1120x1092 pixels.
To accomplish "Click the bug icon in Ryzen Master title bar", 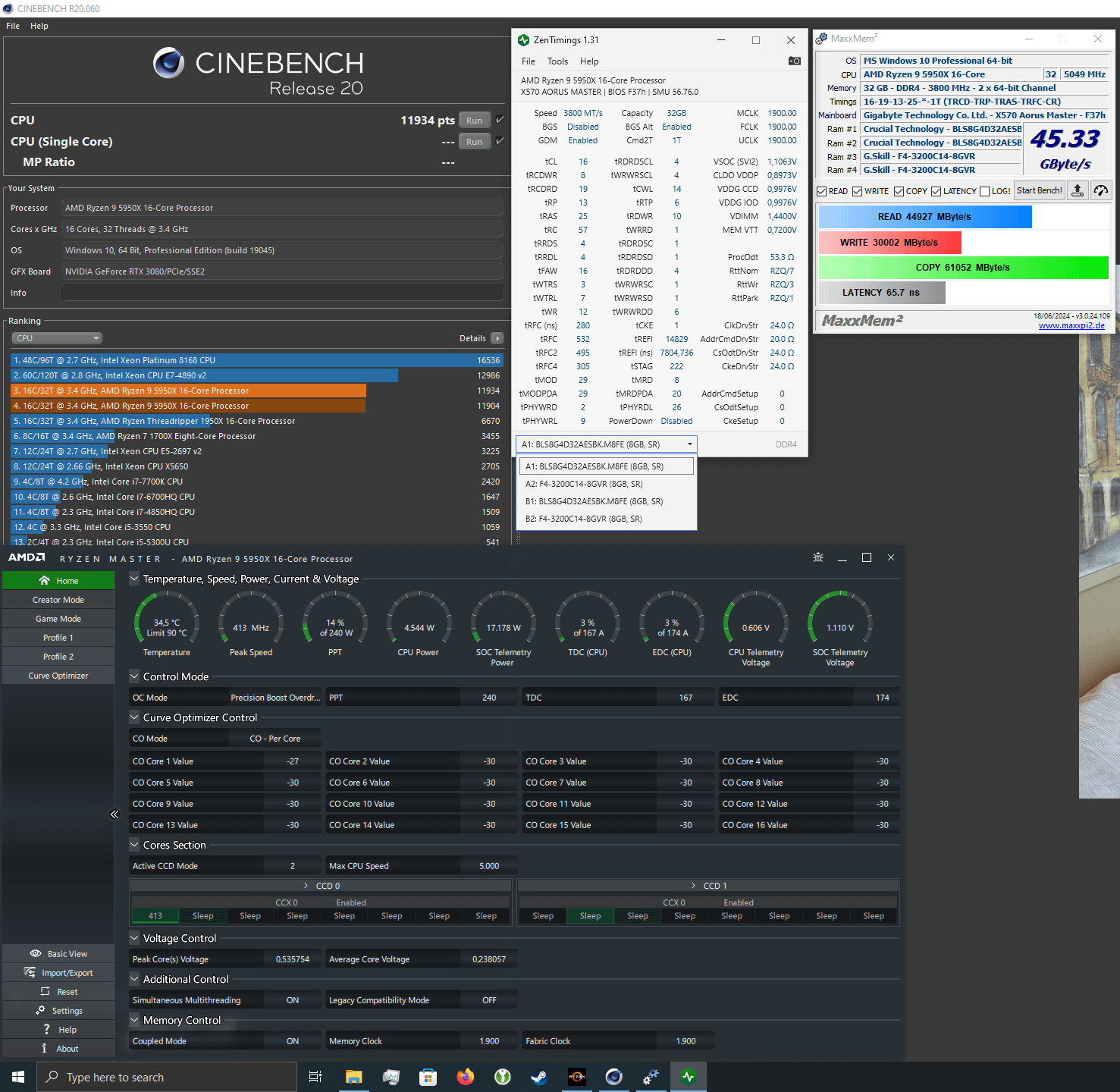I will (818, 557).
